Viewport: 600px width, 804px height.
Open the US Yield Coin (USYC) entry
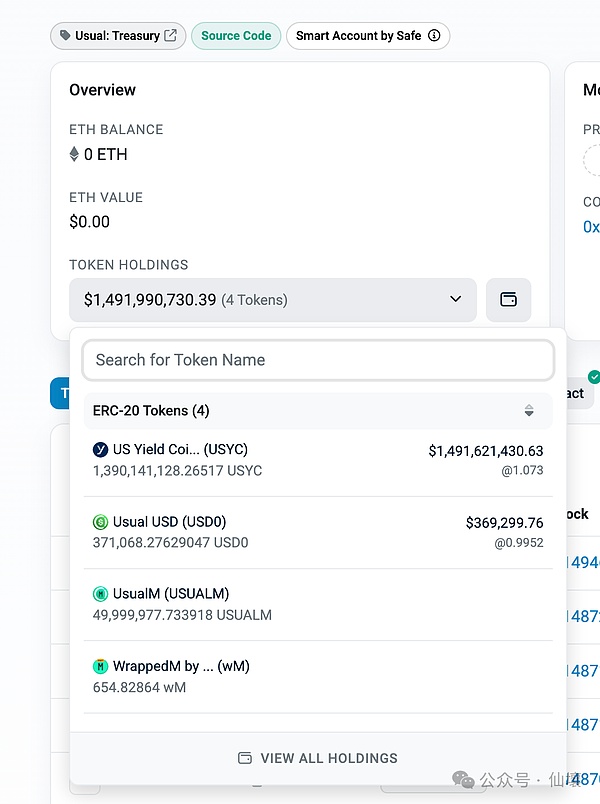click(x=318, y=460)
